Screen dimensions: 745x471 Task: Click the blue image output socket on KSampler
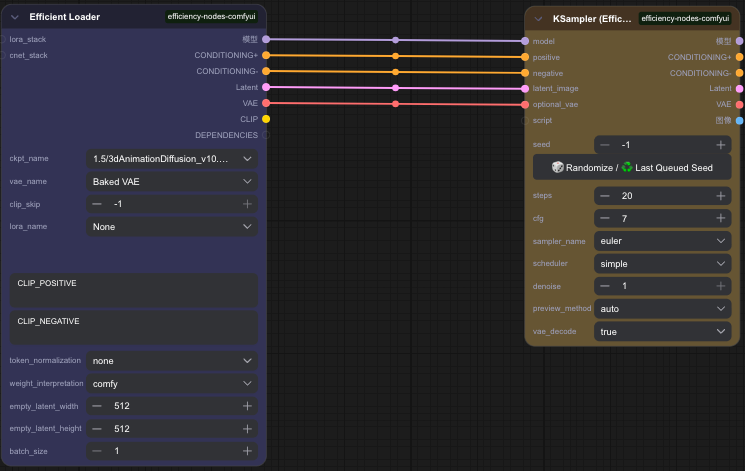(x=739, y=120)
